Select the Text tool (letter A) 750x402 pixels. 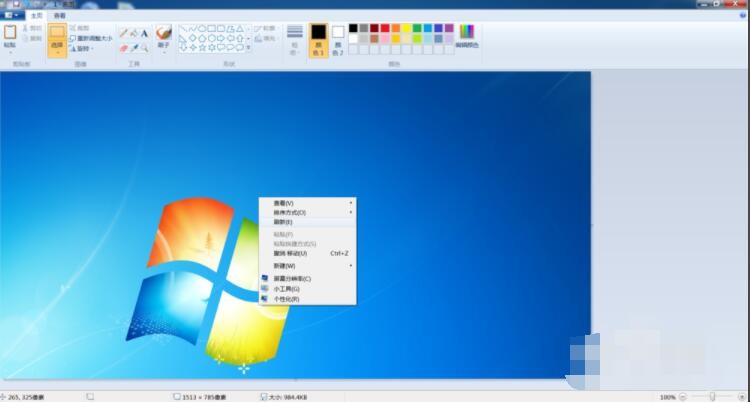(x=144, y=34)
